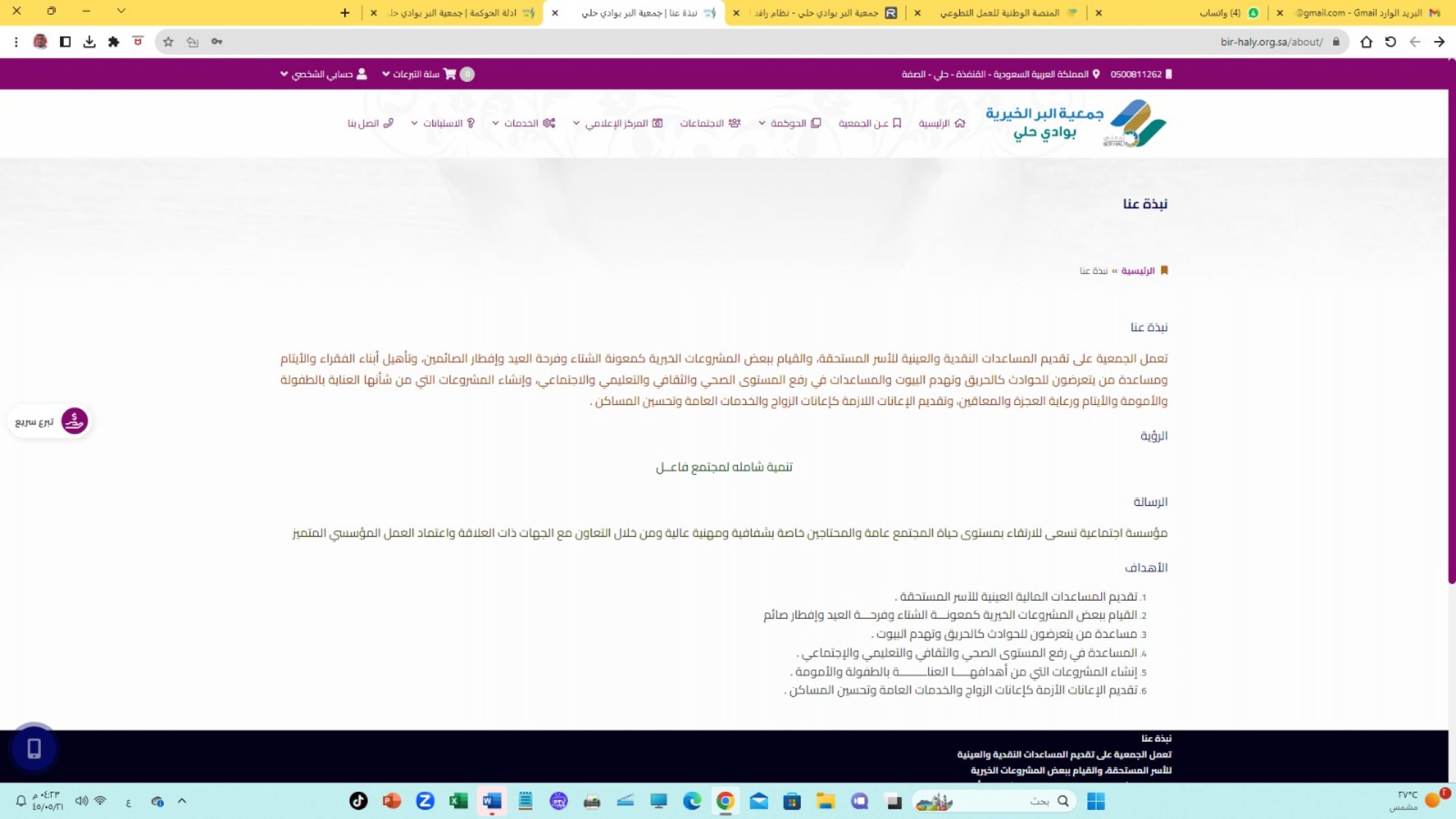Viewport: 1456px width, 819px height.
Task: Reload the current page
Action: click(x=1390, y=42)
